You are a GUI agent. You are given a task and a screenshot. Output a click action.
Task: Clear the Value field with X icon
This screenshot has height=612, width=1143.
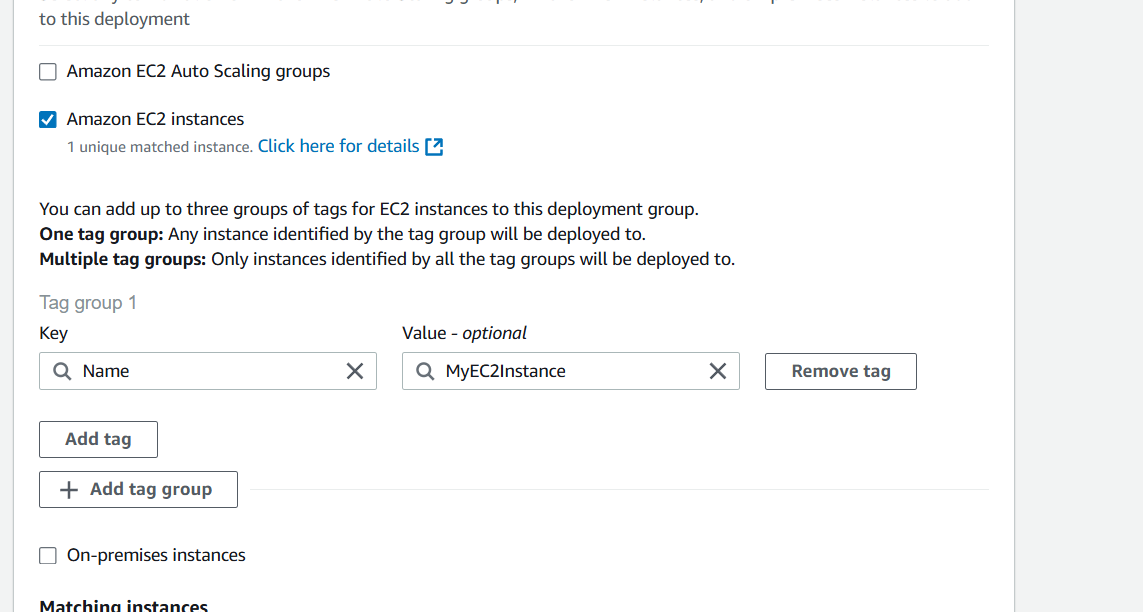718,371
